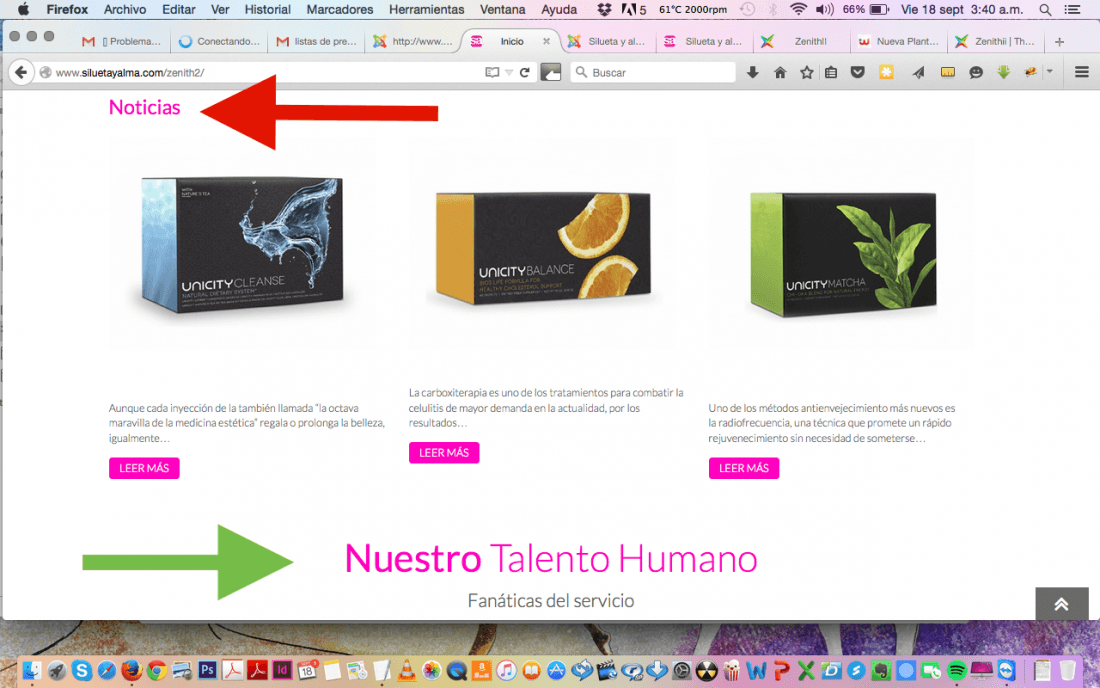Bookmark this page with the star icon
This screenshot has height=688, width=1100.
coord(807,72)
